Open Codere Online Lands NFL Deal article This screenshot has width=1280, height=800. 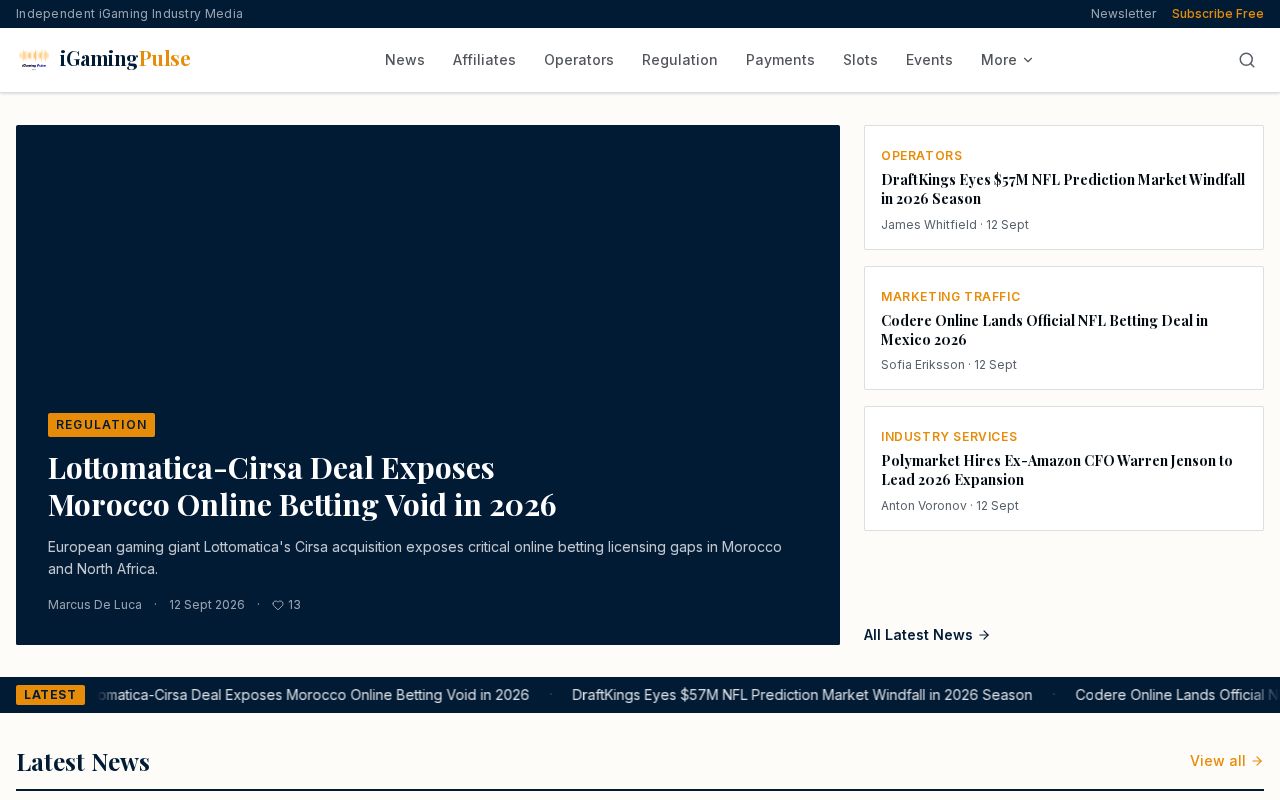1044,330
